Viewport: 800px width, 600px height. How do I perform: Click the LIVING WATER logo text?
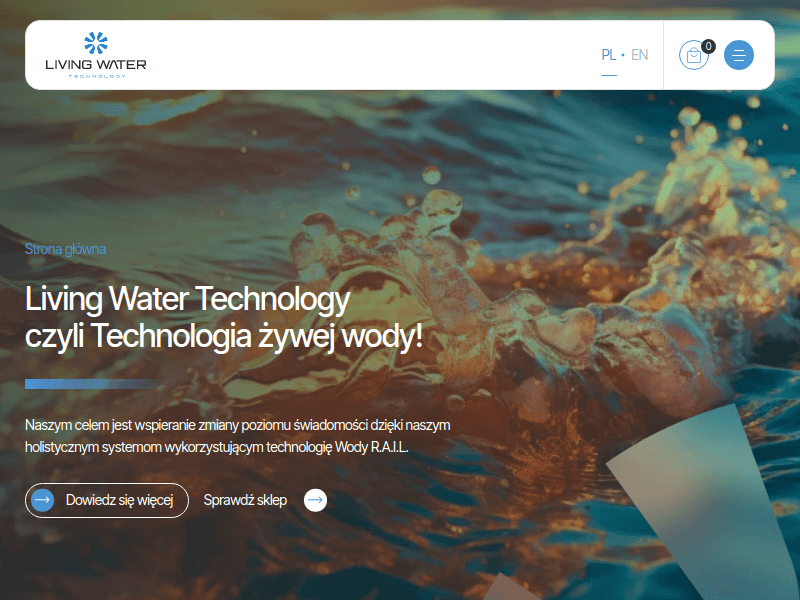coord(96,65)
